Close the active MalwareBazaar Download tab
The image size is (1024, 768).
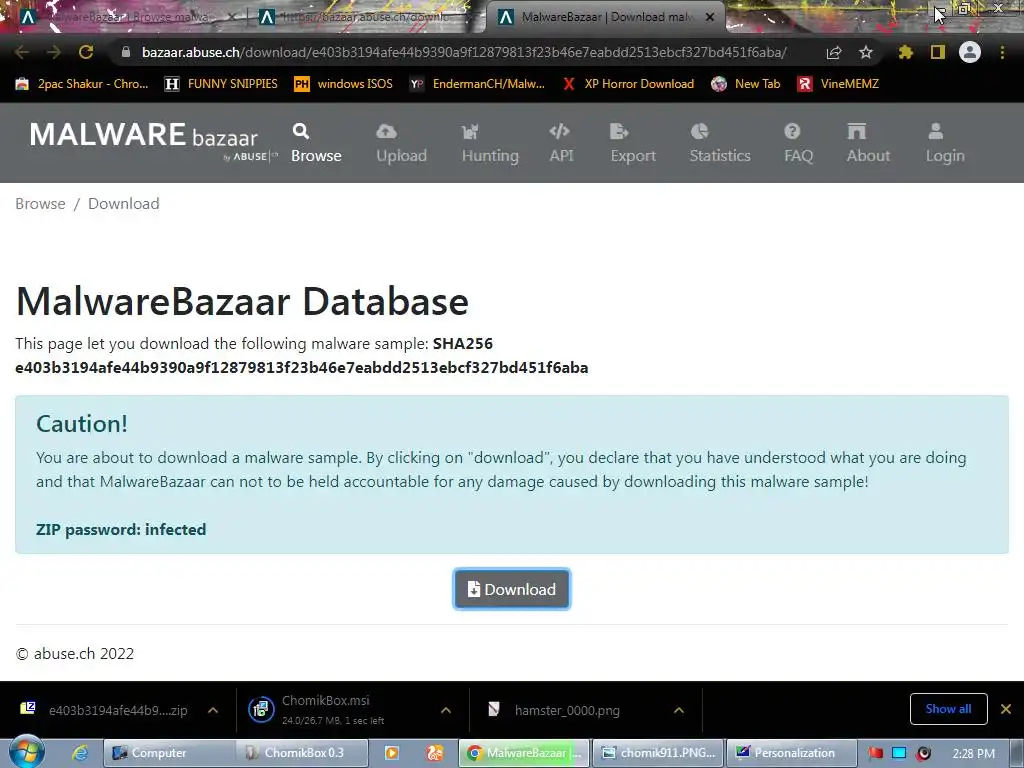point(710,17)
